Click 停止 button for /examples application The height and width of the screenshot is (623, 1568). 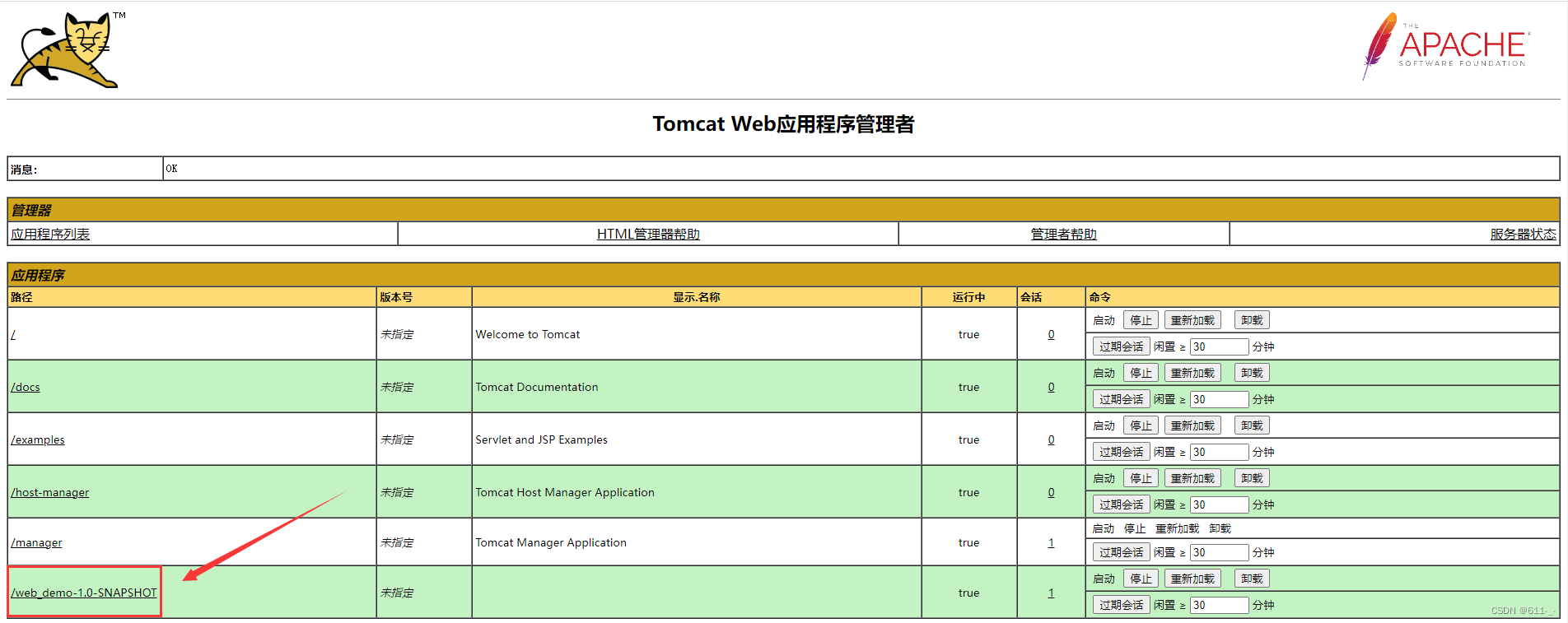(x=1141, y=425)
